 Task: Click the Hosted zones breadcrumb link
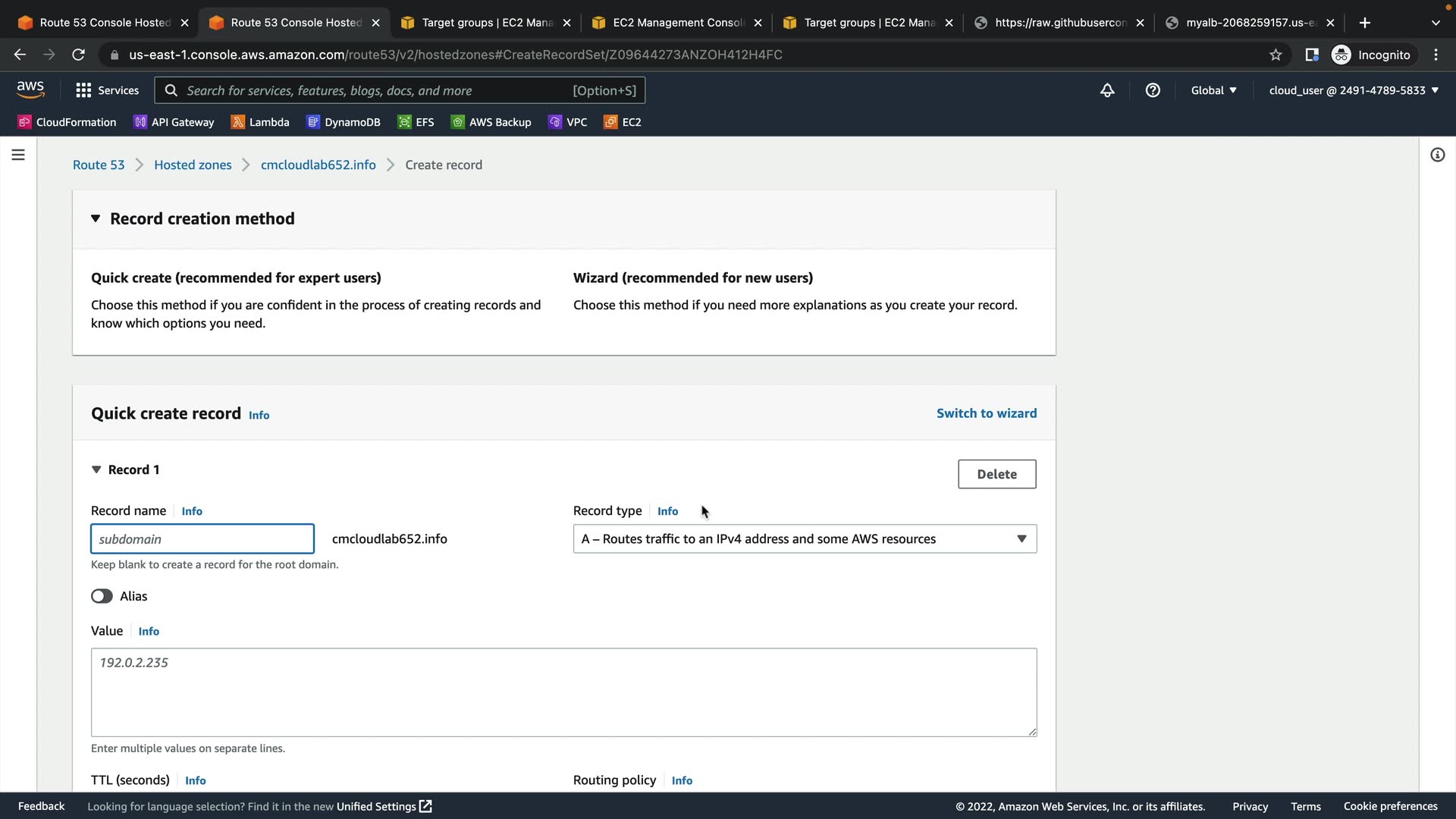(193, 165)
